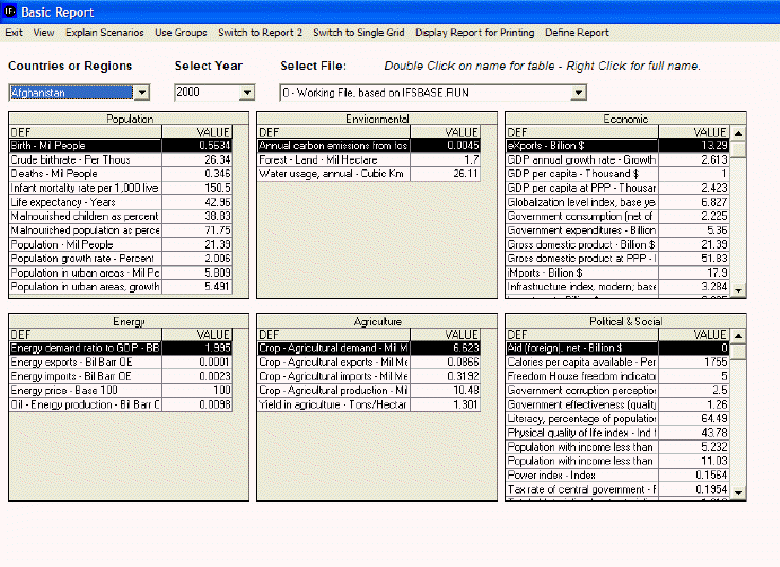Choose Display Report for Printing
Image resolution: width=780 pixels, height=567 pixels.
click(475, 33)
